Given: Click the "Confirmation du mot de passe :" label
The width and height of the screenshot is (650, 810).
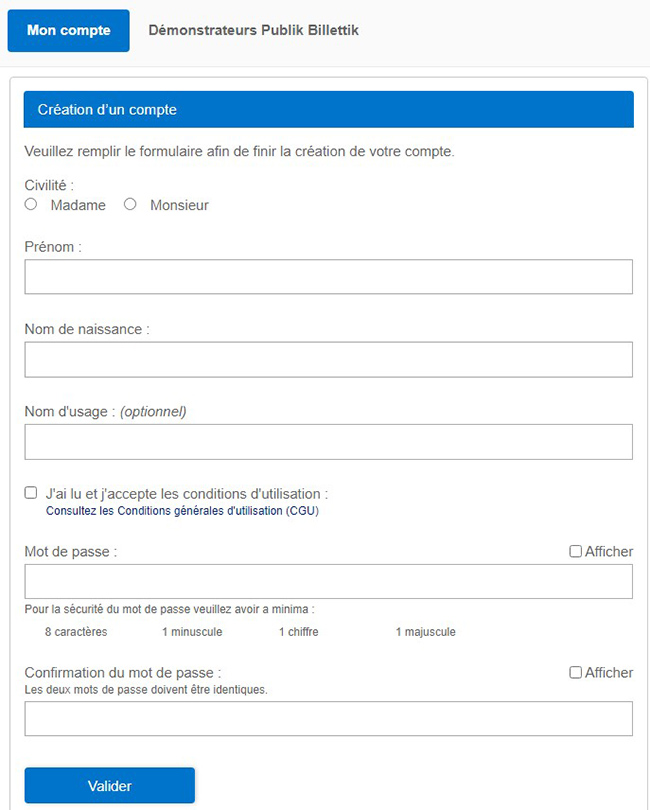Looking at the screenshot, I should [123, 673].
